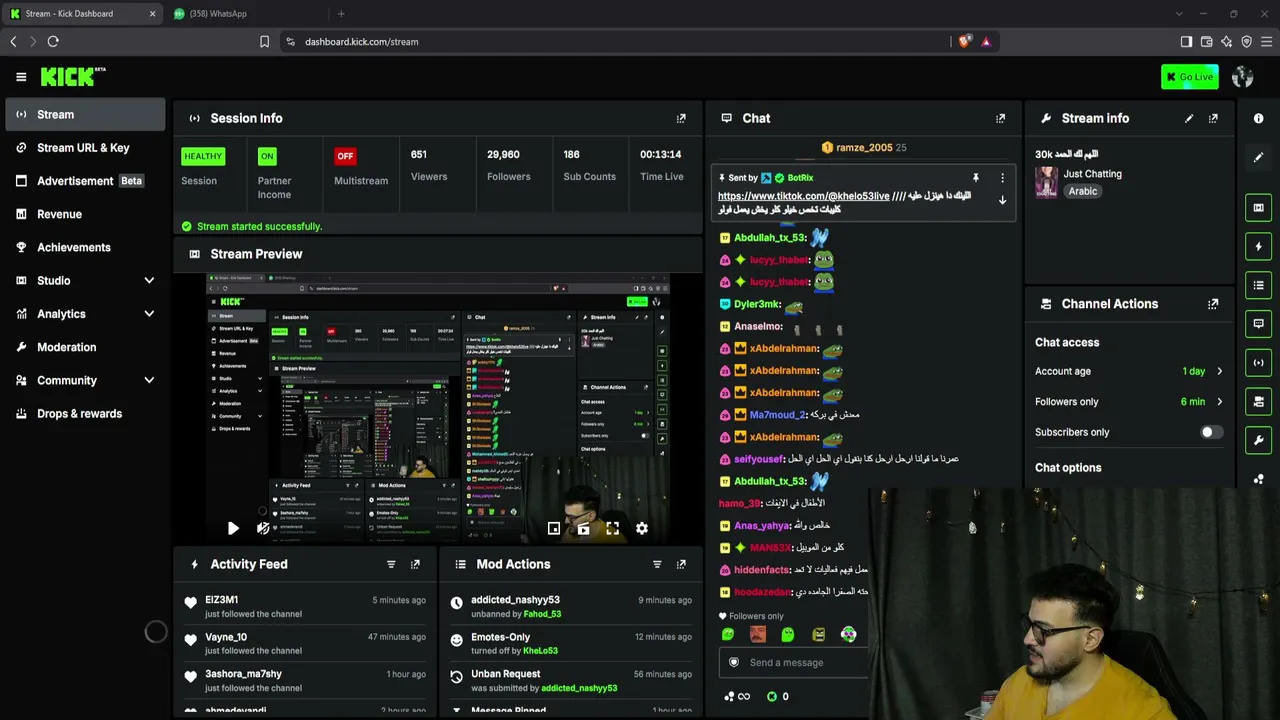Open KheLo53 link in the Emotes-Only mod action
The height and width of the screenshot is (720, 1280).
pos(540,651)
